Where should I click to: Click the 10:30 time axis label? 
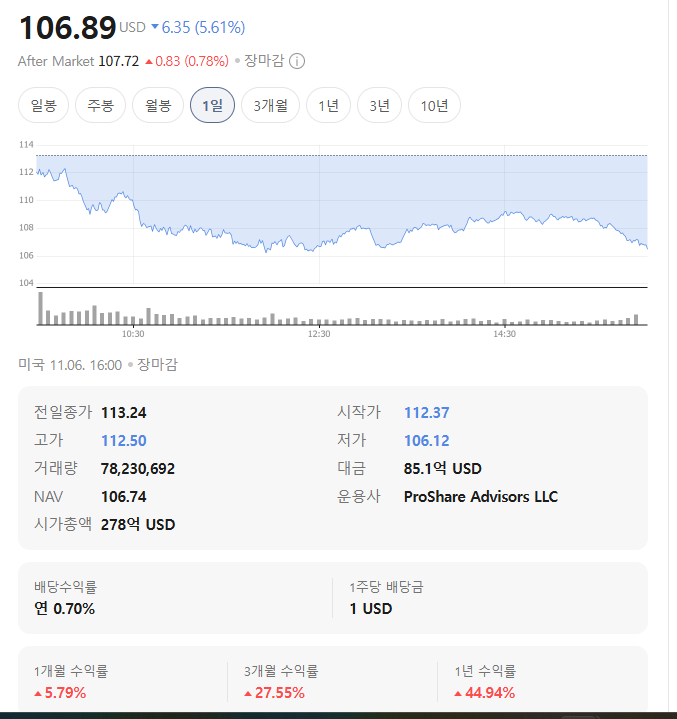[133, 334]
